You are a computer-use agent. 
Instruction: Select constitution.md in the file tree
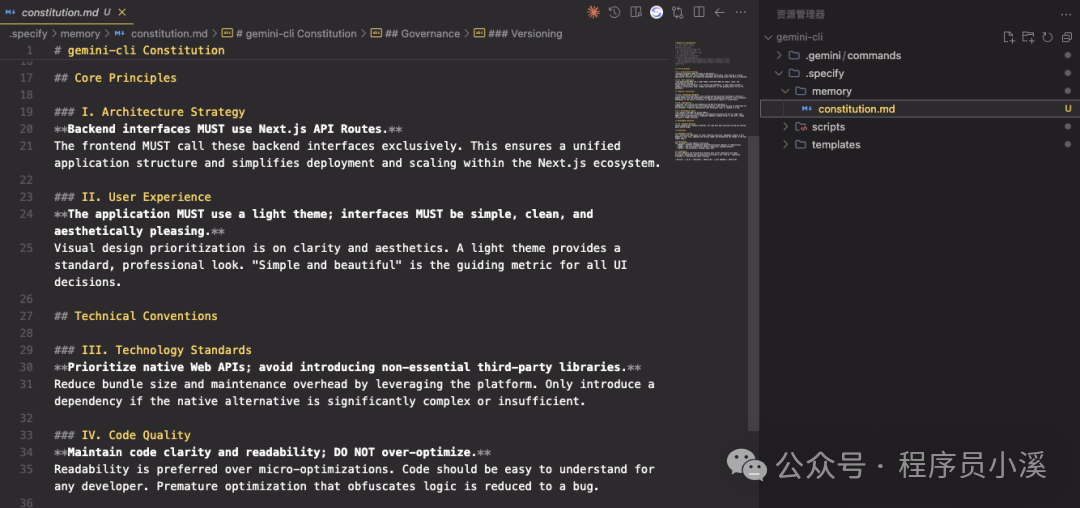click(x=856, y=109)
